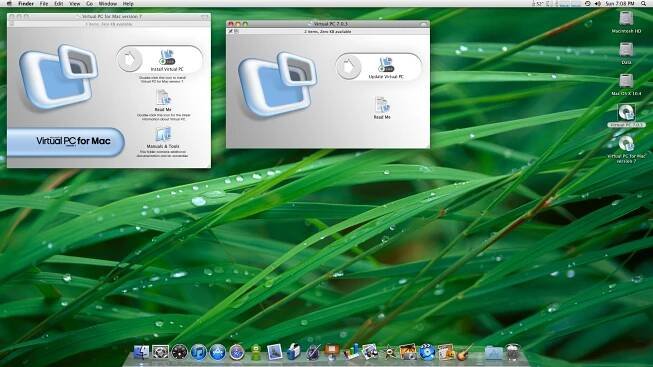The height and width of the screenshot is (367, 653).
Task: Launch iMovie star icon in Dock
Action: 389,352
